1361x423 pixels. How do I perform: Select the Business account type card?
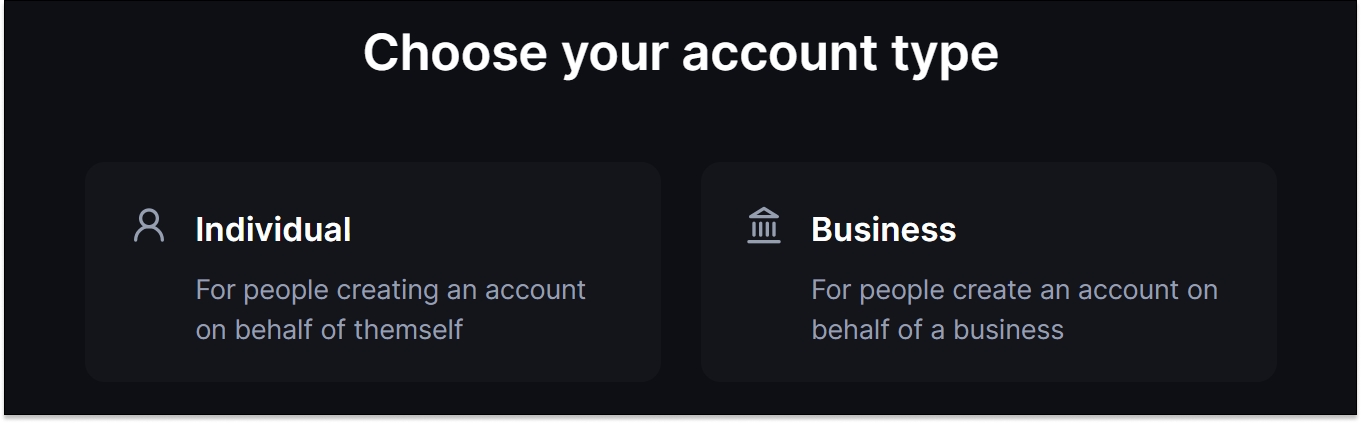[x=988, y=272]
